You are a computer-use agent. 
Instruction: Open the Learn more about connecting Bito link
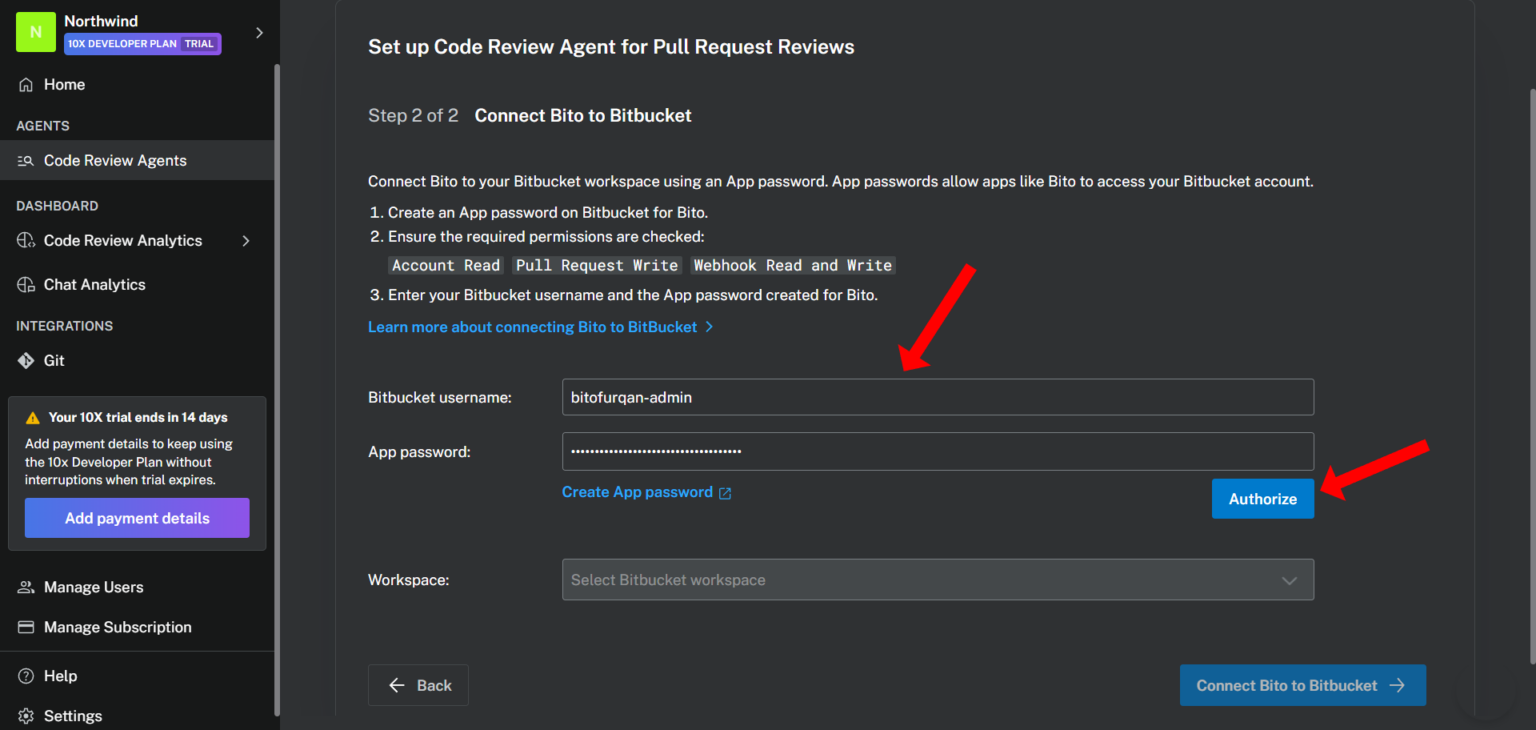pos(532,326)
